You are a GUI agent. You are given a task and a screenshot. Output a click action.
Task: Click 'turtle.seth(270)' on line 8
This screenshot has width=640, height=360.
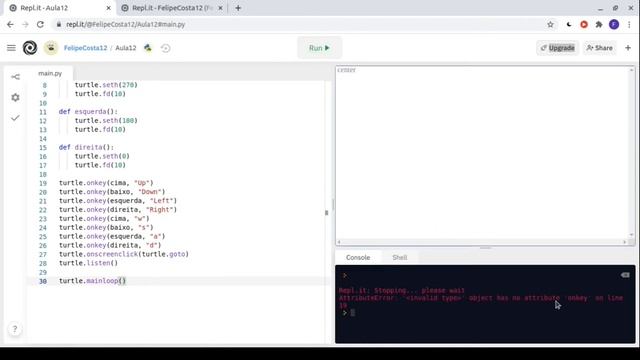pyautogui.click(x=106, y=85)
